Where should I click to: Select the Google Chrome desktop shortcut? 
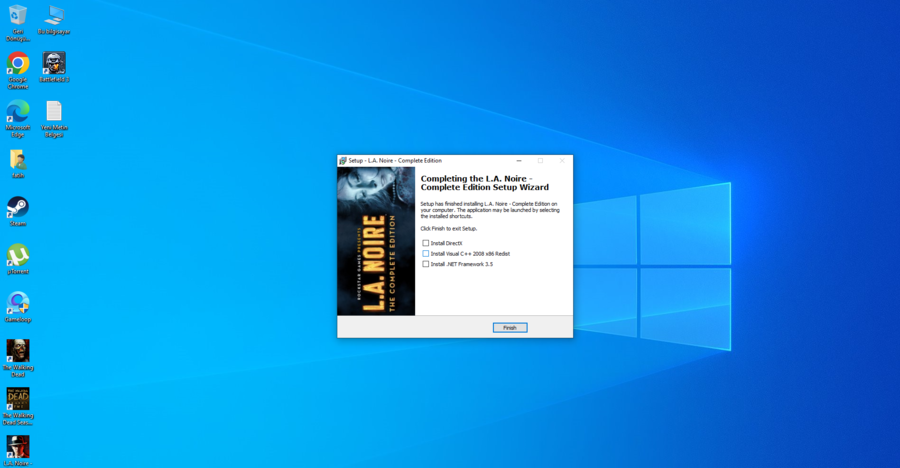tap(18, 71)
